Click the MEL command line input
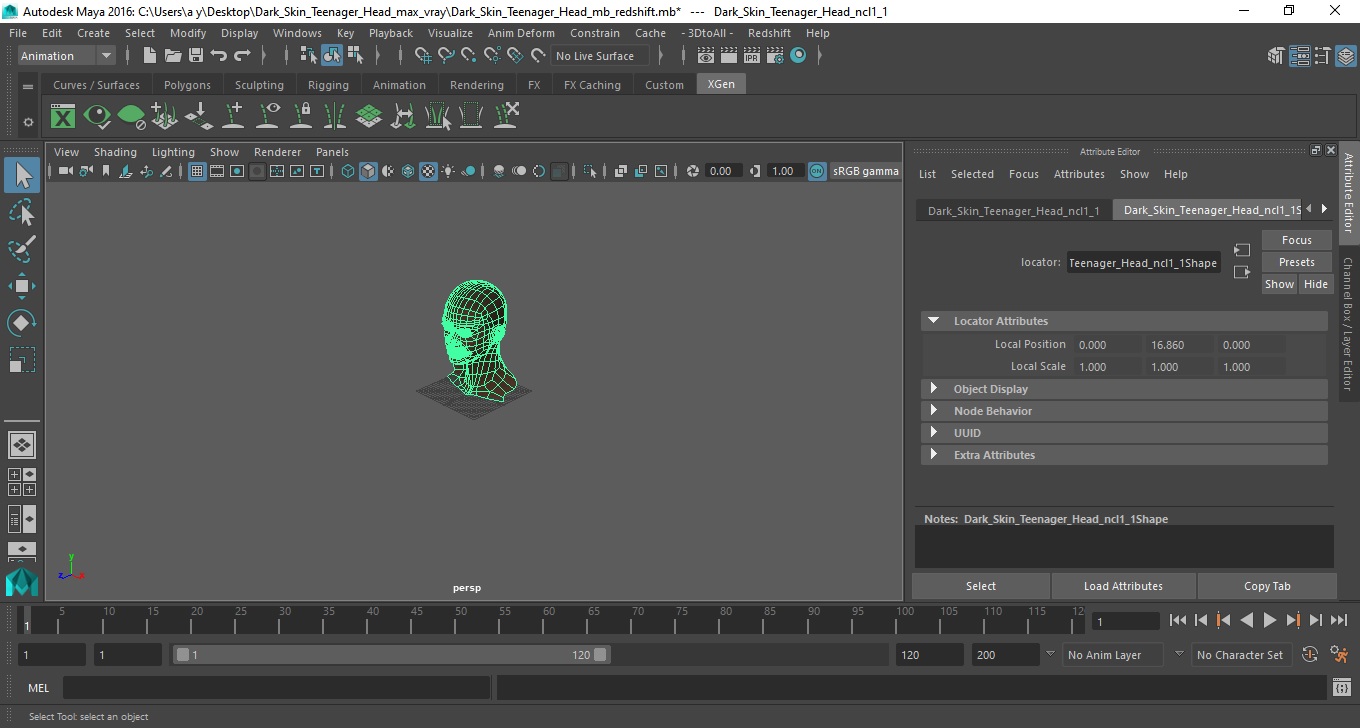The image size is (1360, 728). click(276, 688)
